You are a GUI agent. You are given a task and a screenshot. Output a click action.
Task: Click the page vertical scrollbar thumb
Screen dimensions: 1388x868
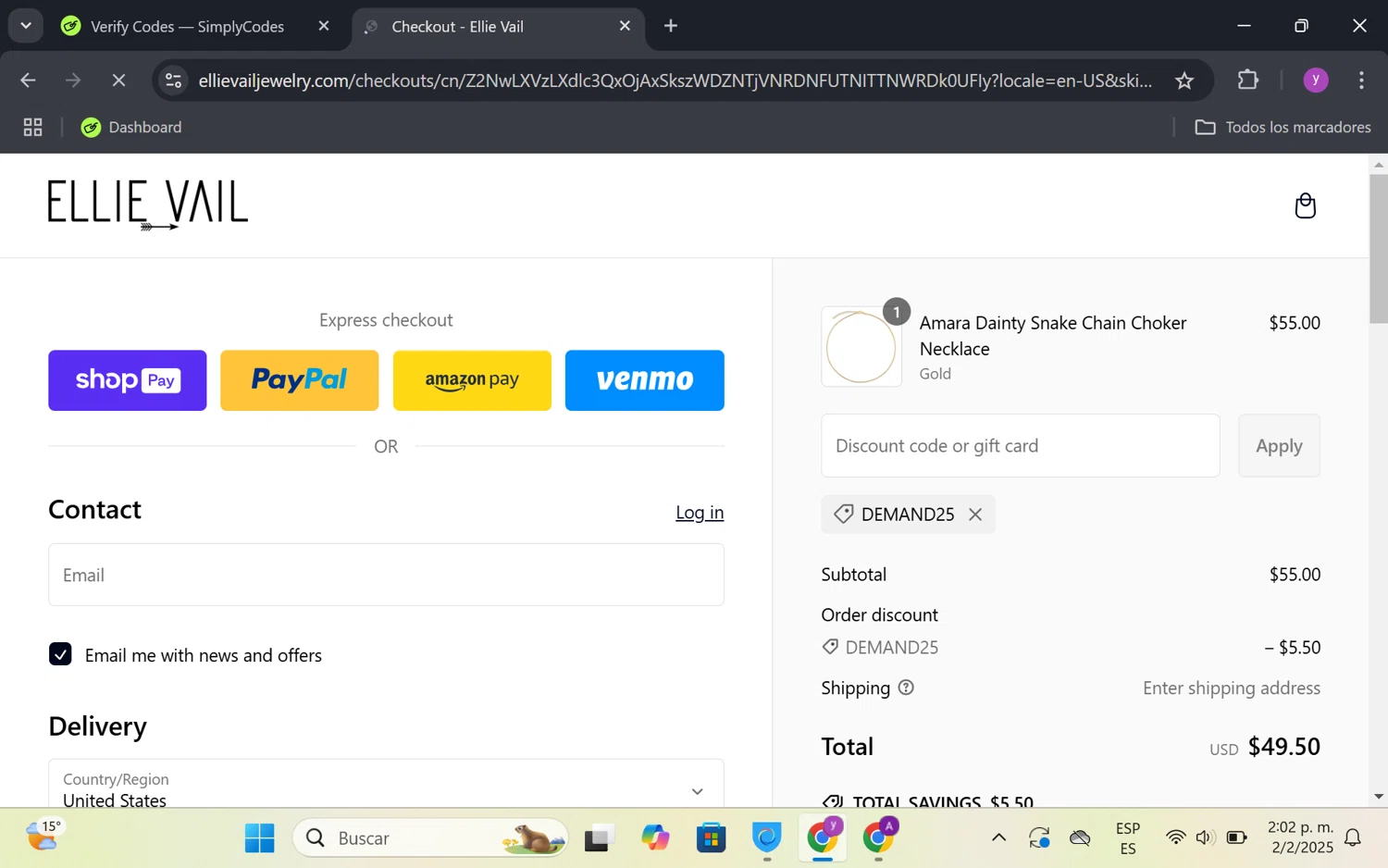click(1379, 248)
